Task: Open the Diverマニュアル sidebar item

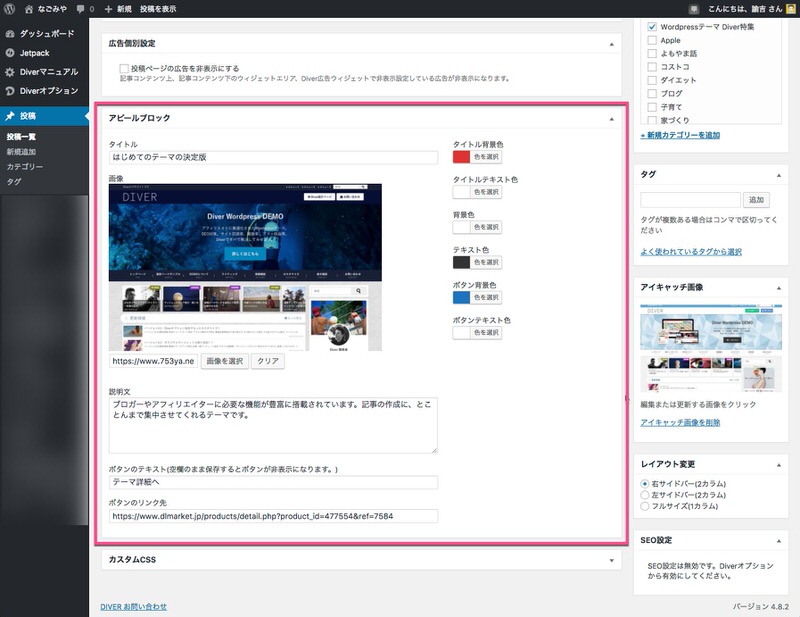Action: pyautogui.click(x=45, y=72)
